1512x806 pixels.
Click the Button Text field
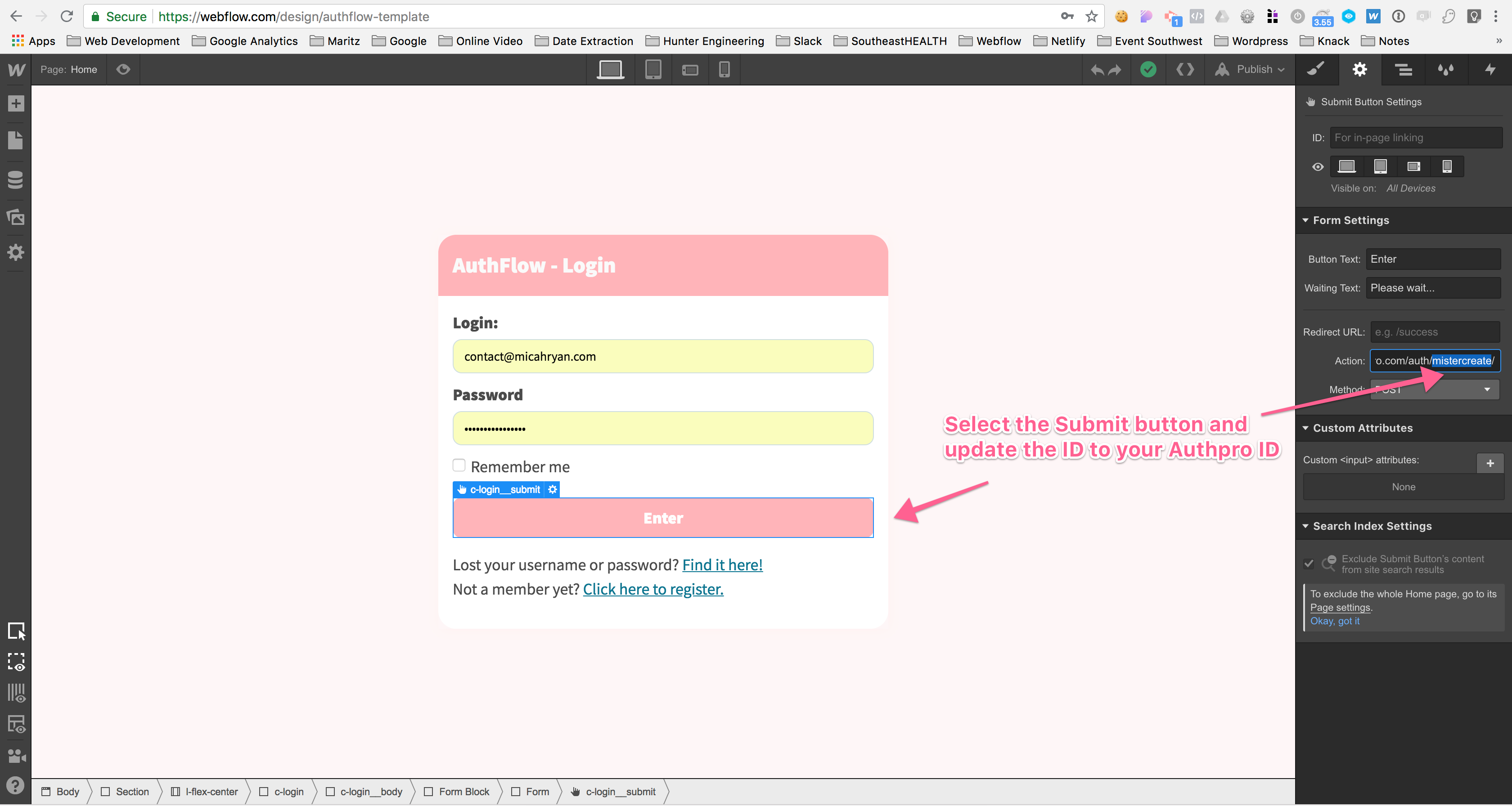1433,259
